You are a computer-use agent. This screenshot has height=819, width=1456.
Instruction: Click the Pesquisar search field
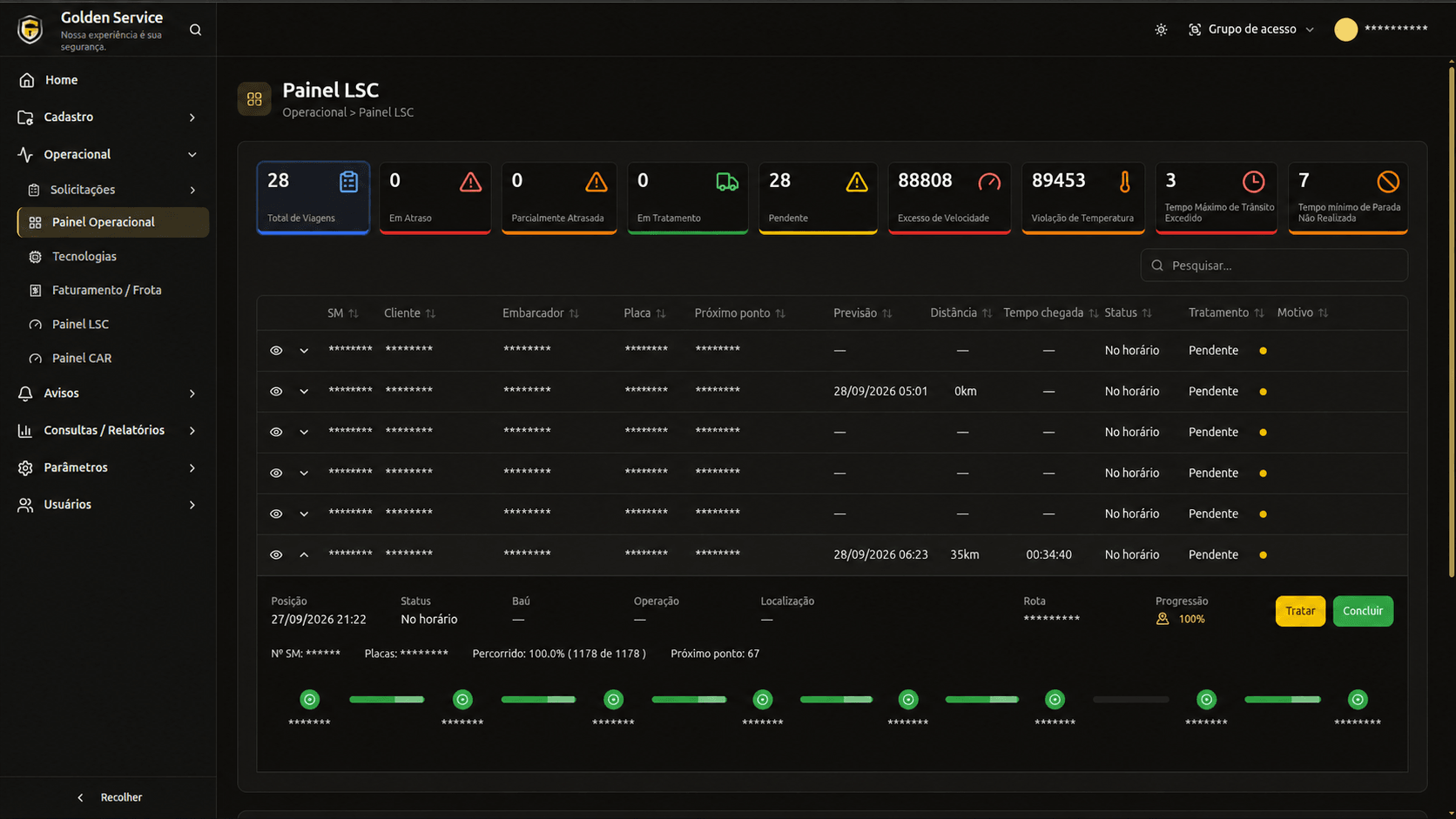pos(1274,265)
